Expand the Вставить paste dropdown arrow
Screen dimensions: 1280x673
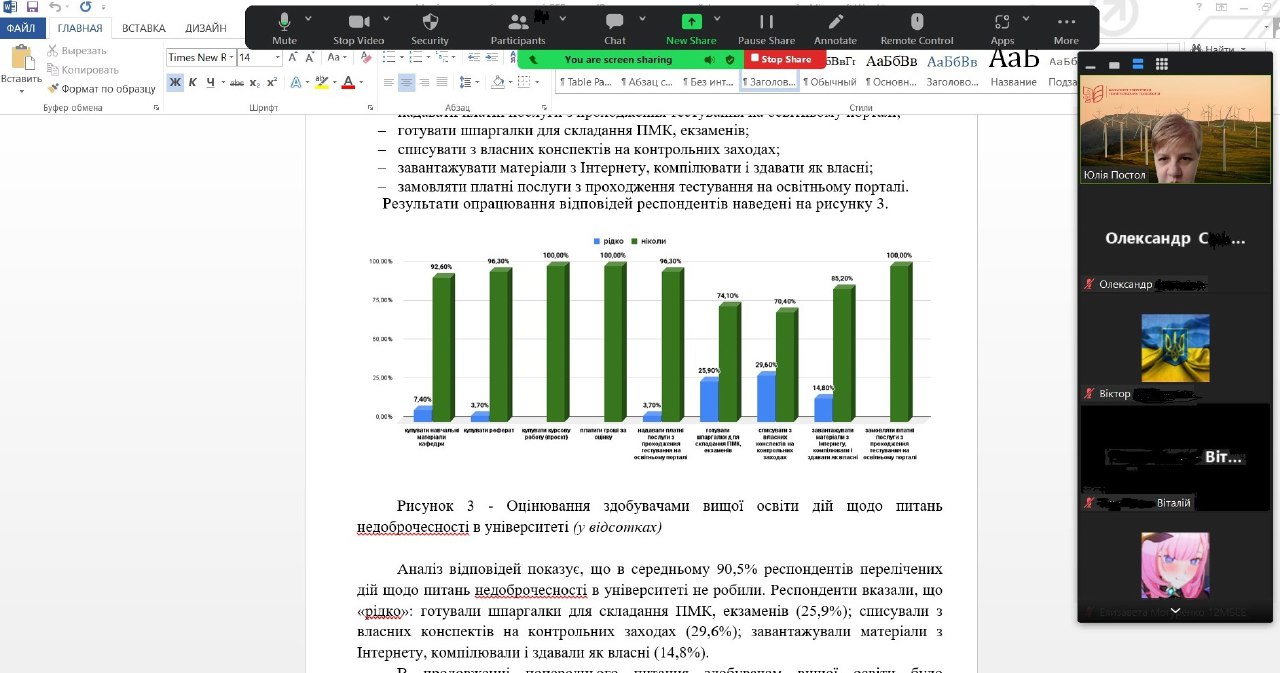21,91
